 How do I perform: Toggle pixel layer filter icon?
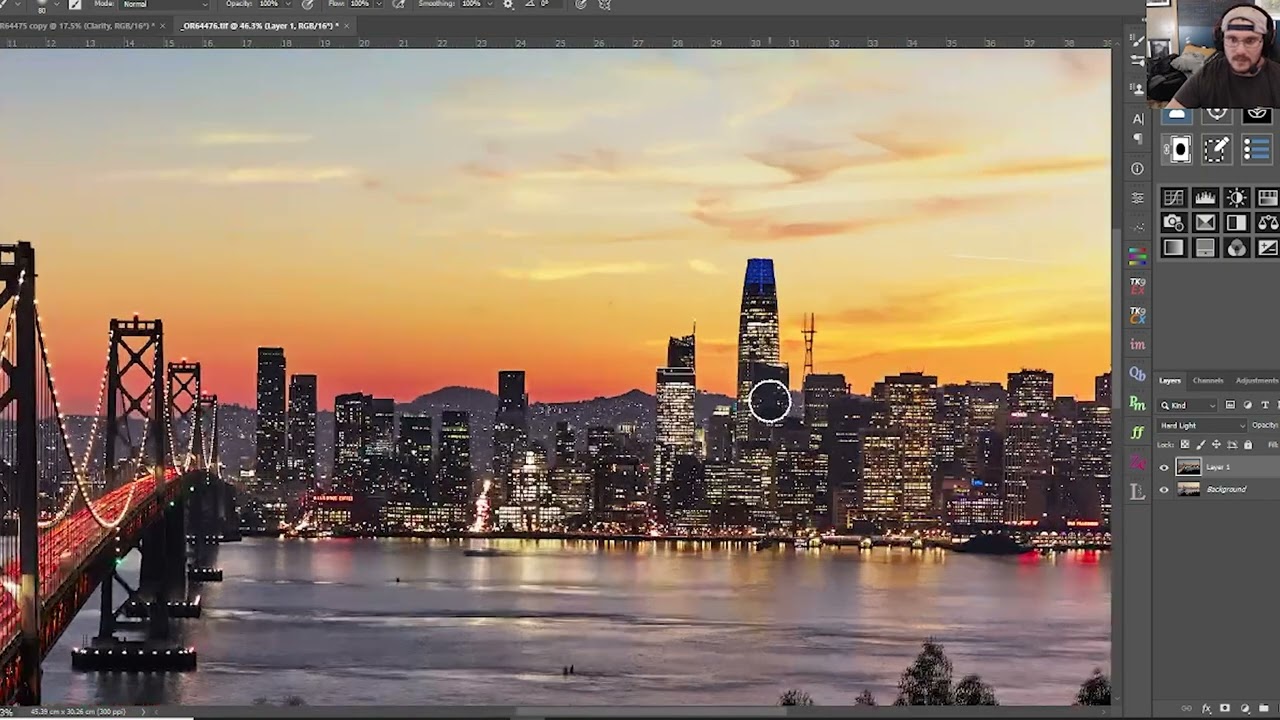(x=1230, y=405)
